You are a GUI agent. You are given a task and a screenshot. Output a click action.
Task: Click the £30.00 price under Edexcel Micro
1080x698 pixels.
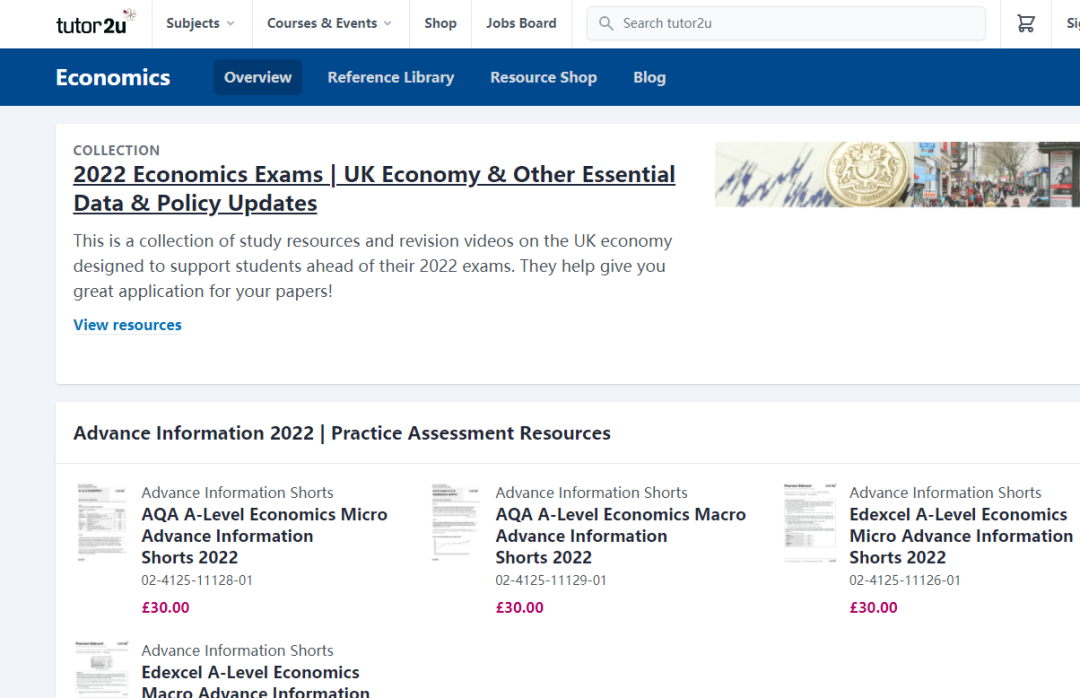(x=873, y=608)
